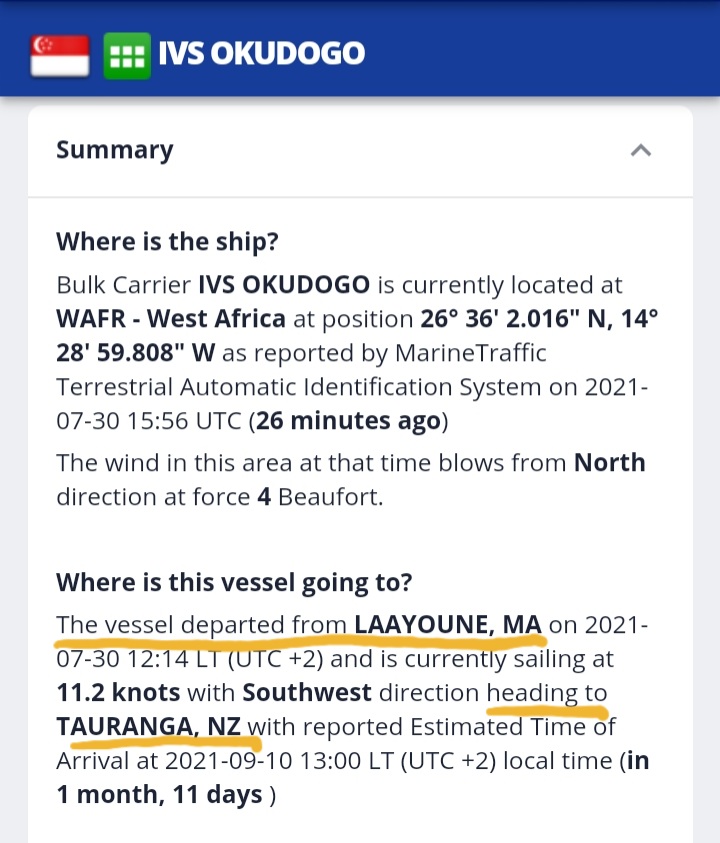Click the 'Where is the ship?' heading
The height and width of the screenshot is (843, 720).
[x=168, y=242]
